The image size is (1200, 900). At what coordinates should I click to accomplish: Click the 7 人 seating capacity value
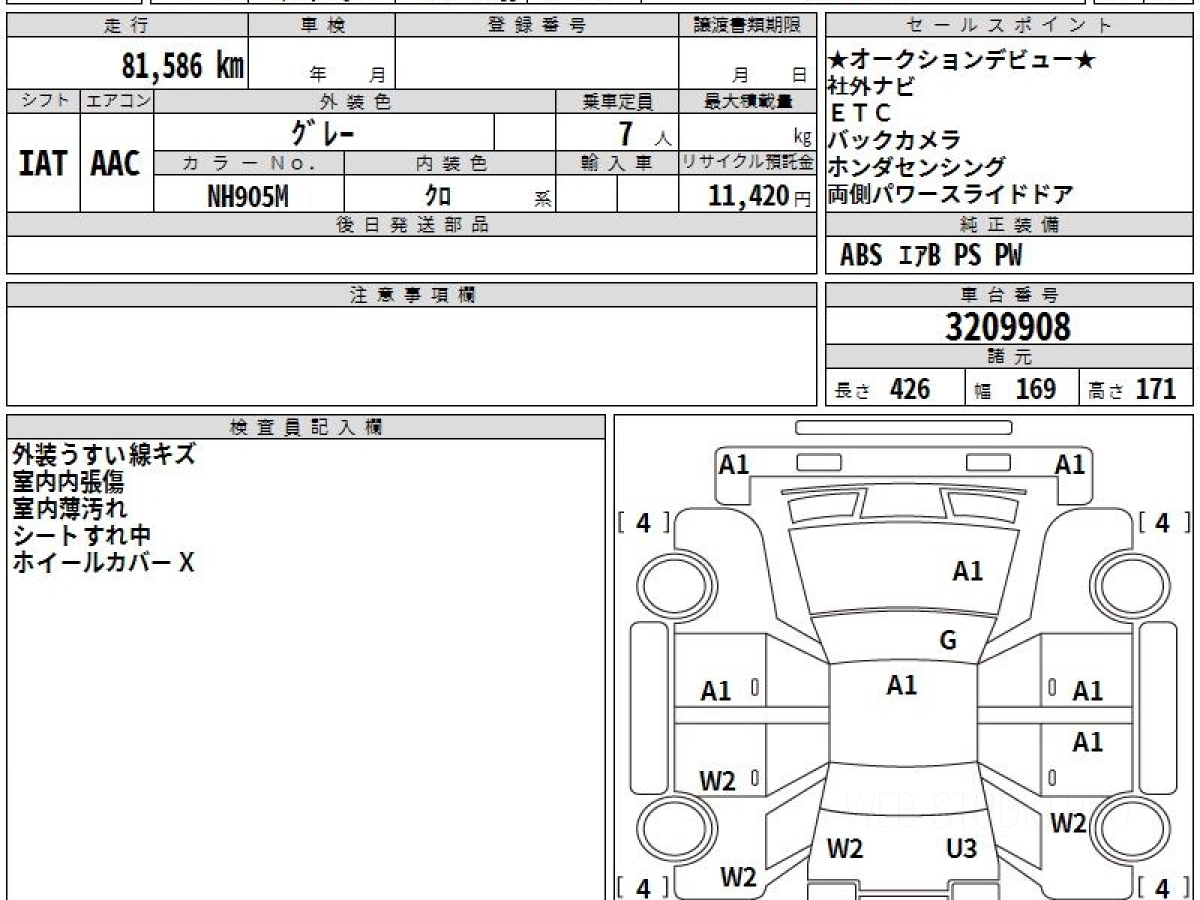643,133
